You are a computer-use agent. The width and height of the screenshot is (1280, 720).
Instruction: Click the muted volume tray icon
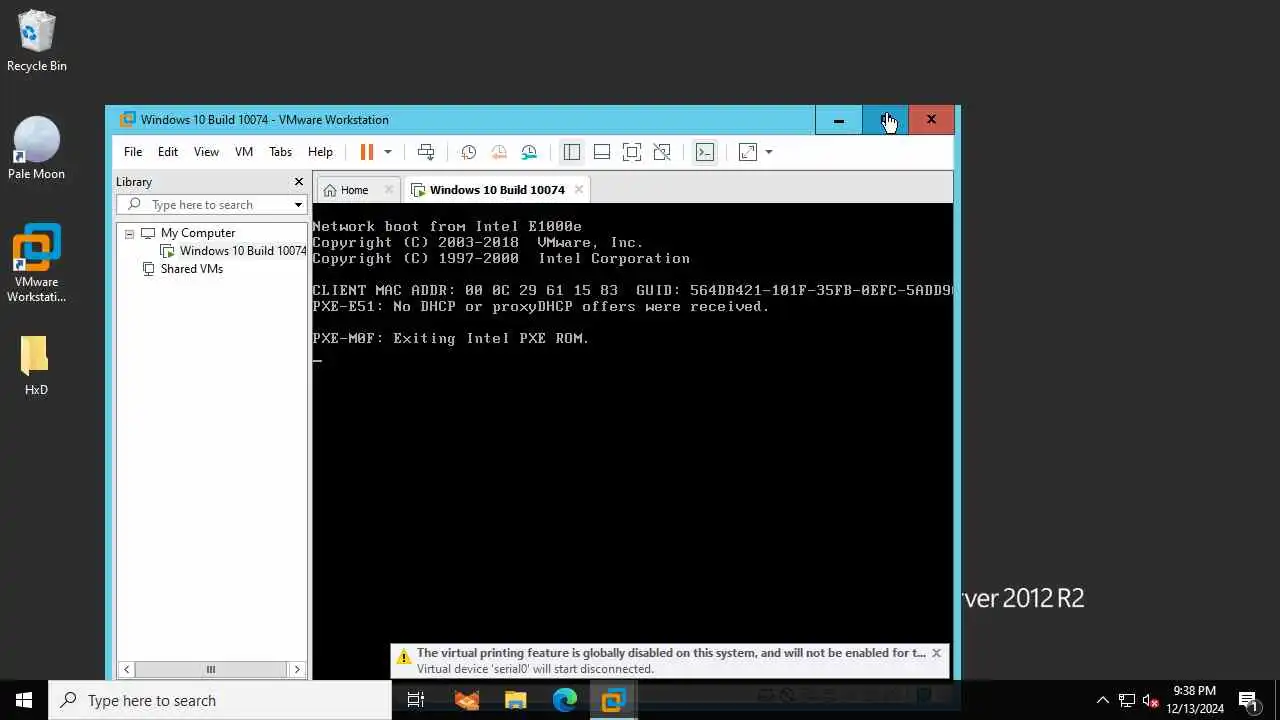[x=1150, y=700]
